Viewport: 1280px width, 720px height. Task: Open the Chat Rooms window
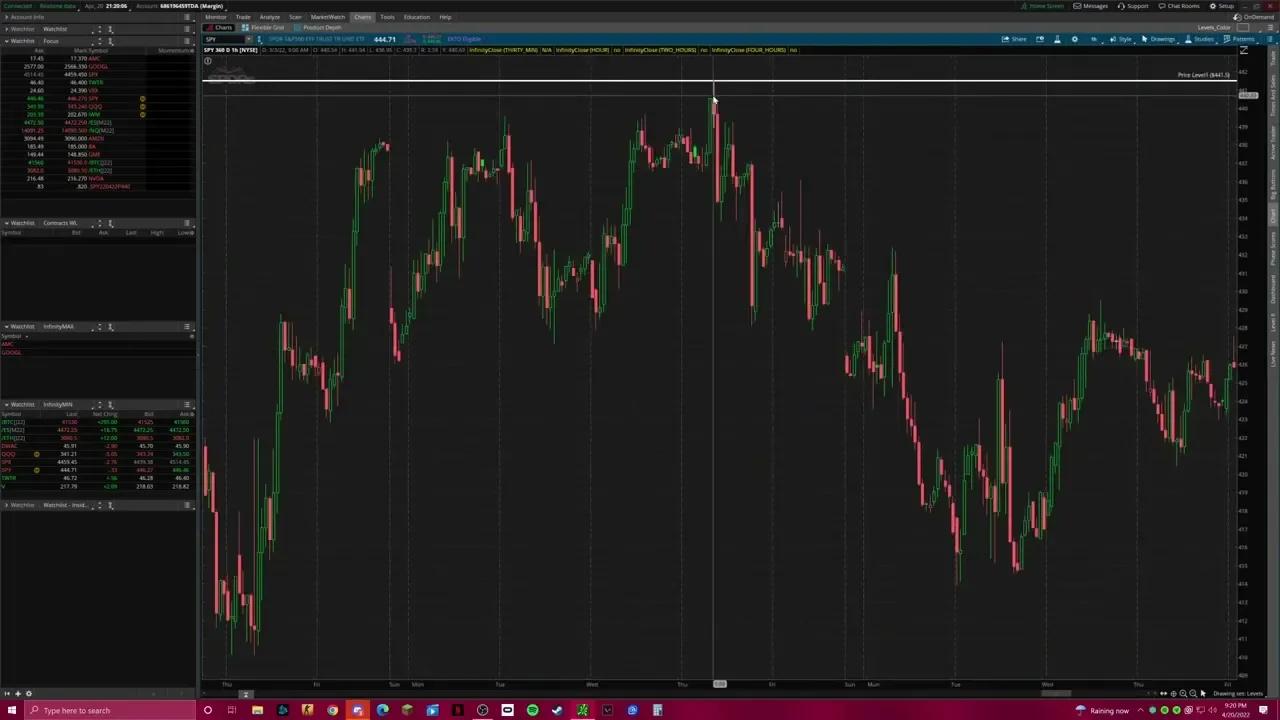point(1179,6)
